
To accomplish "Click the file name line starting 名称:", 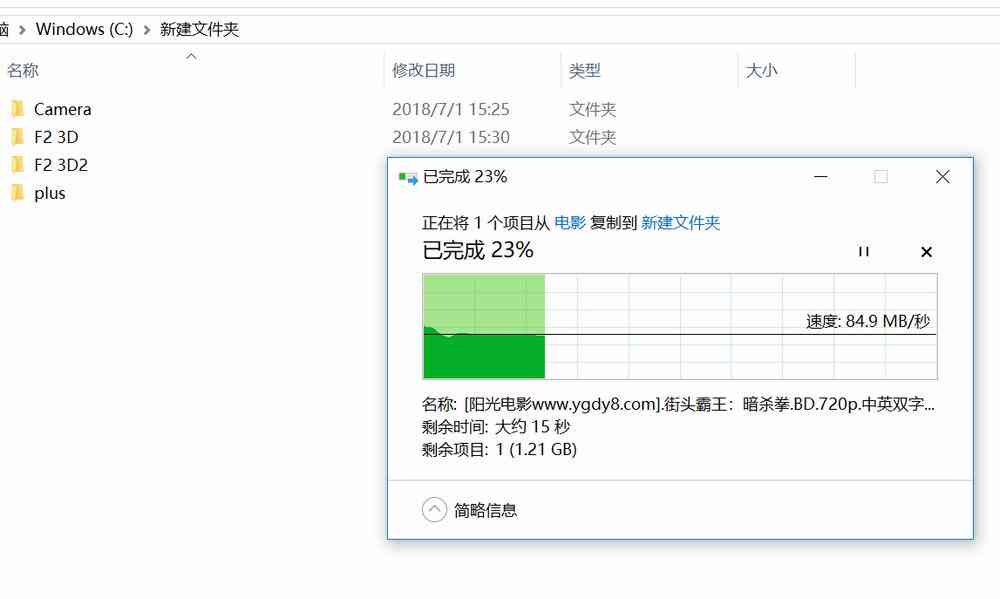I will [x=678, y=404].
